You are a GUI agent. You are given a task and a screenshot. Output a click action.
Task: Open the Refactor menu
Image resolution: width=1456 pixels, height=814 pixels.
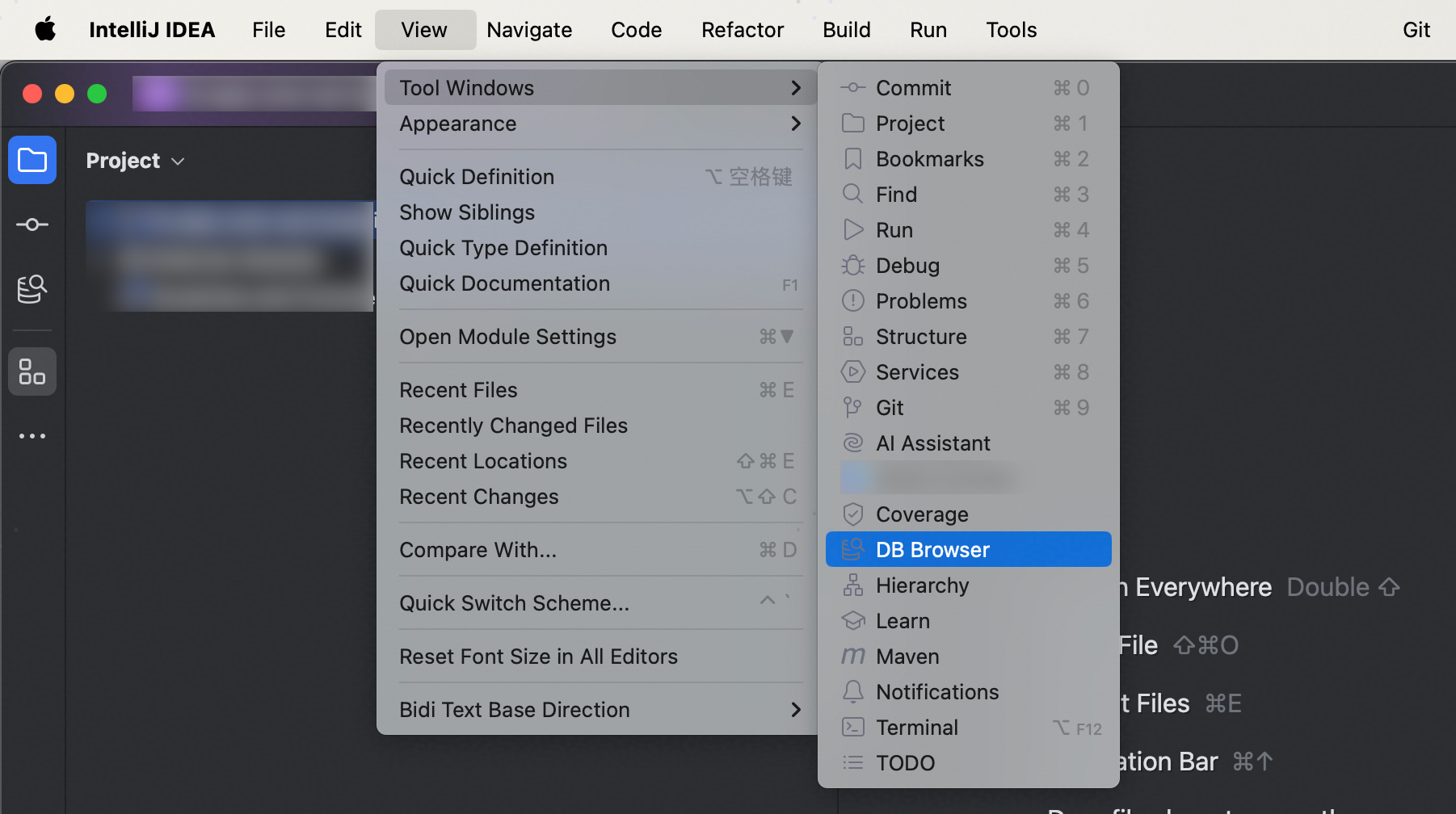pos(743,30)
